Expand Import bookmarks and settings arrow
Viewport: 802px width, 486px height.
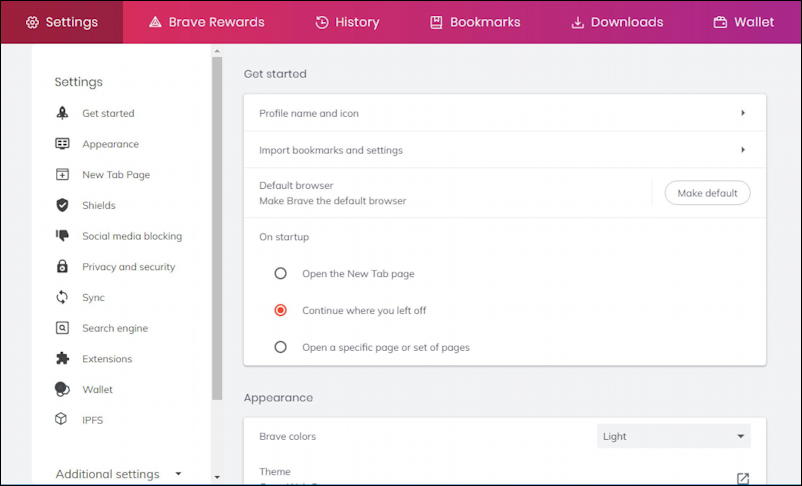(743, 150)
